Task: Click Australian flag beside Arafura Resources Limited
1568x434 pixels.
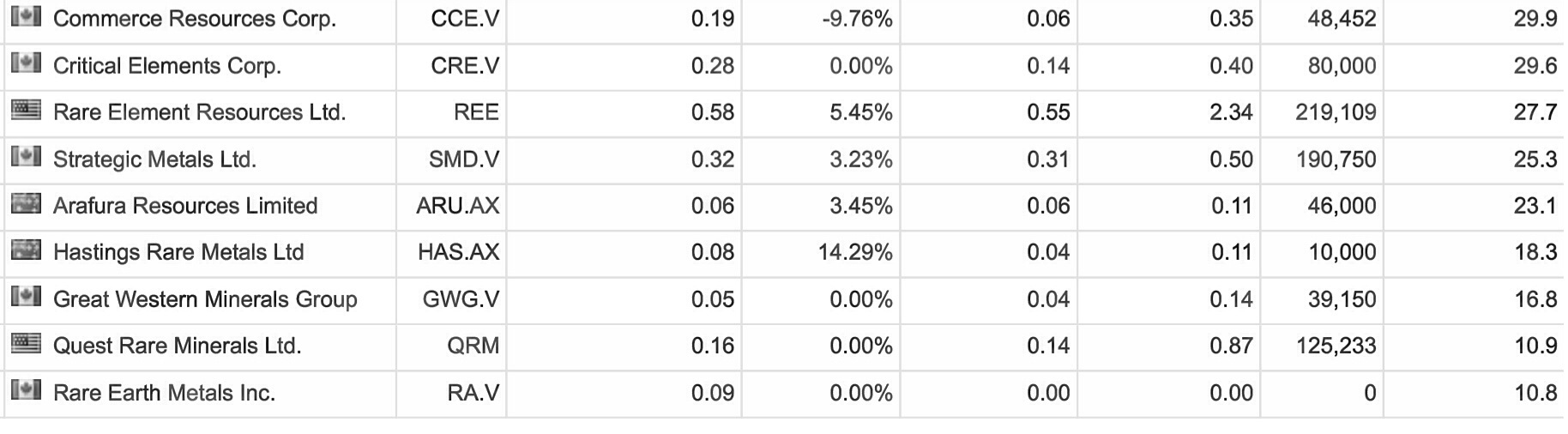Action: pos(26,203)
